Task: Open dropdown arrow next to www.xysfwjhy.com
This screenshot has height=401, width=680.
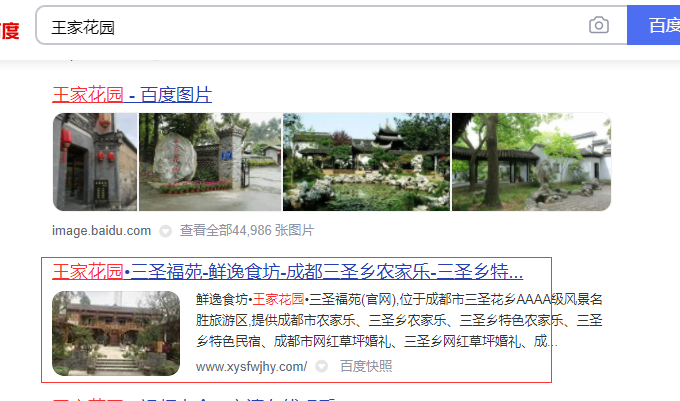Action: [x=321, y=367]
